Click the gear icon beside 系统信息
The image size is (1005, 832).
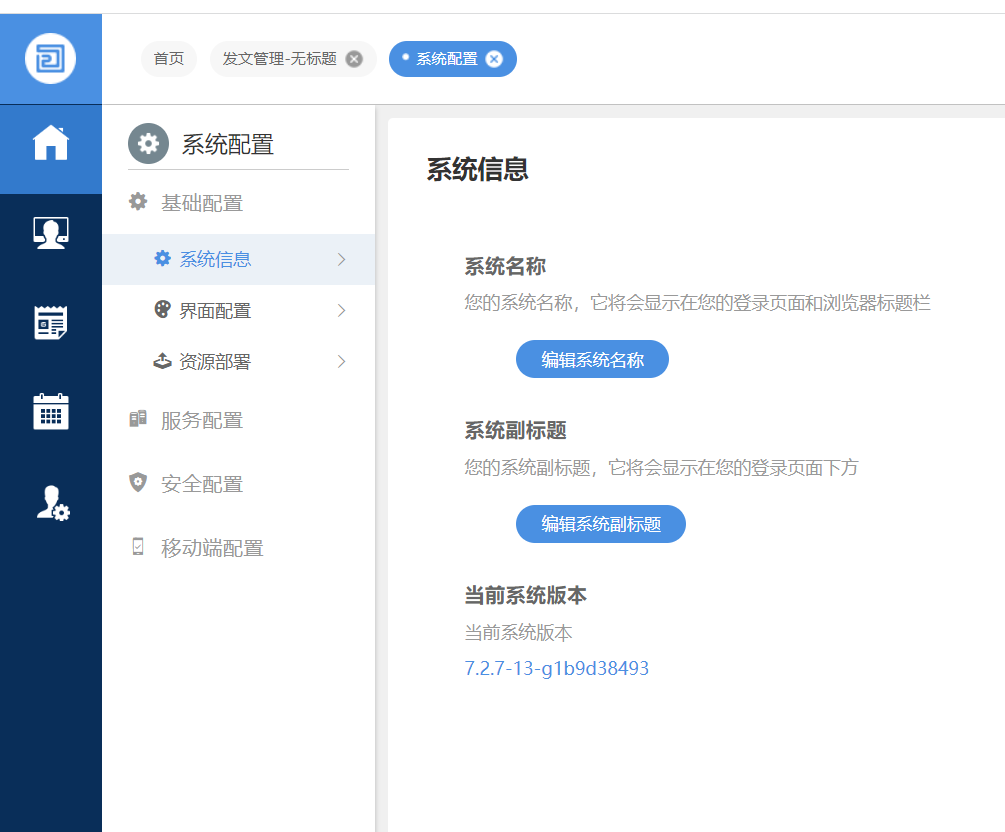pos(163,258)
